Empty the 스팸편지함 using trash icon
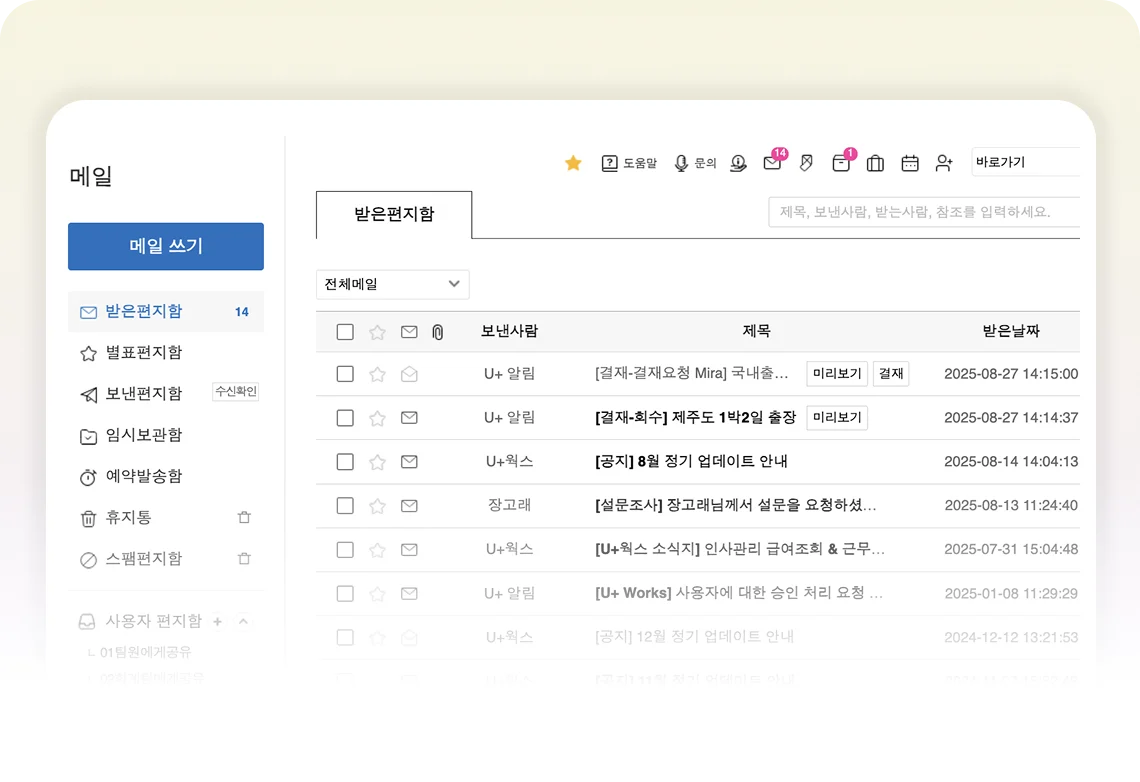1140x782 pixels. click(x=244, y=559)
